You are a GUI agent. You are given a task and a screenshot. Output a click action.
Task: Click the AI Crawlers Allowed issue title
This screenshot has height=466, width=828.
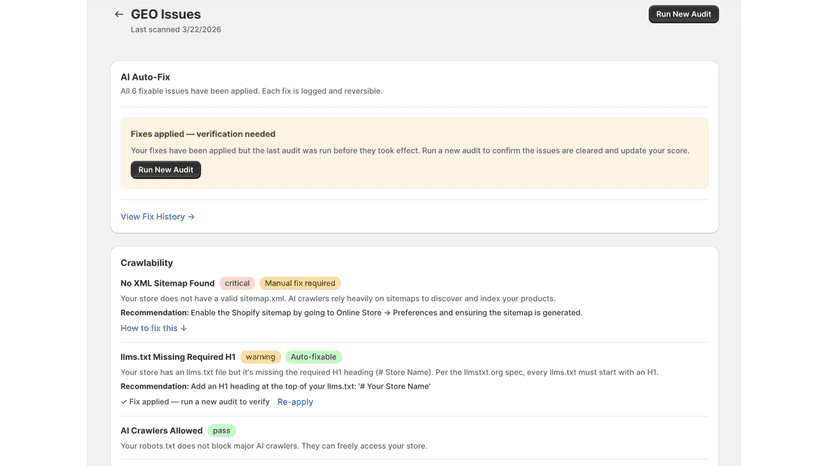pos(162,431)
